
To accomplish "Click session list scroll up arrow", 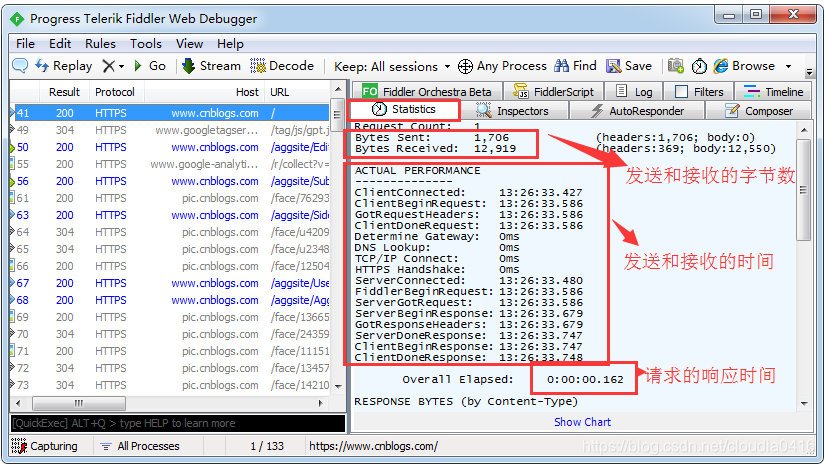I will [x=338, y=89].
